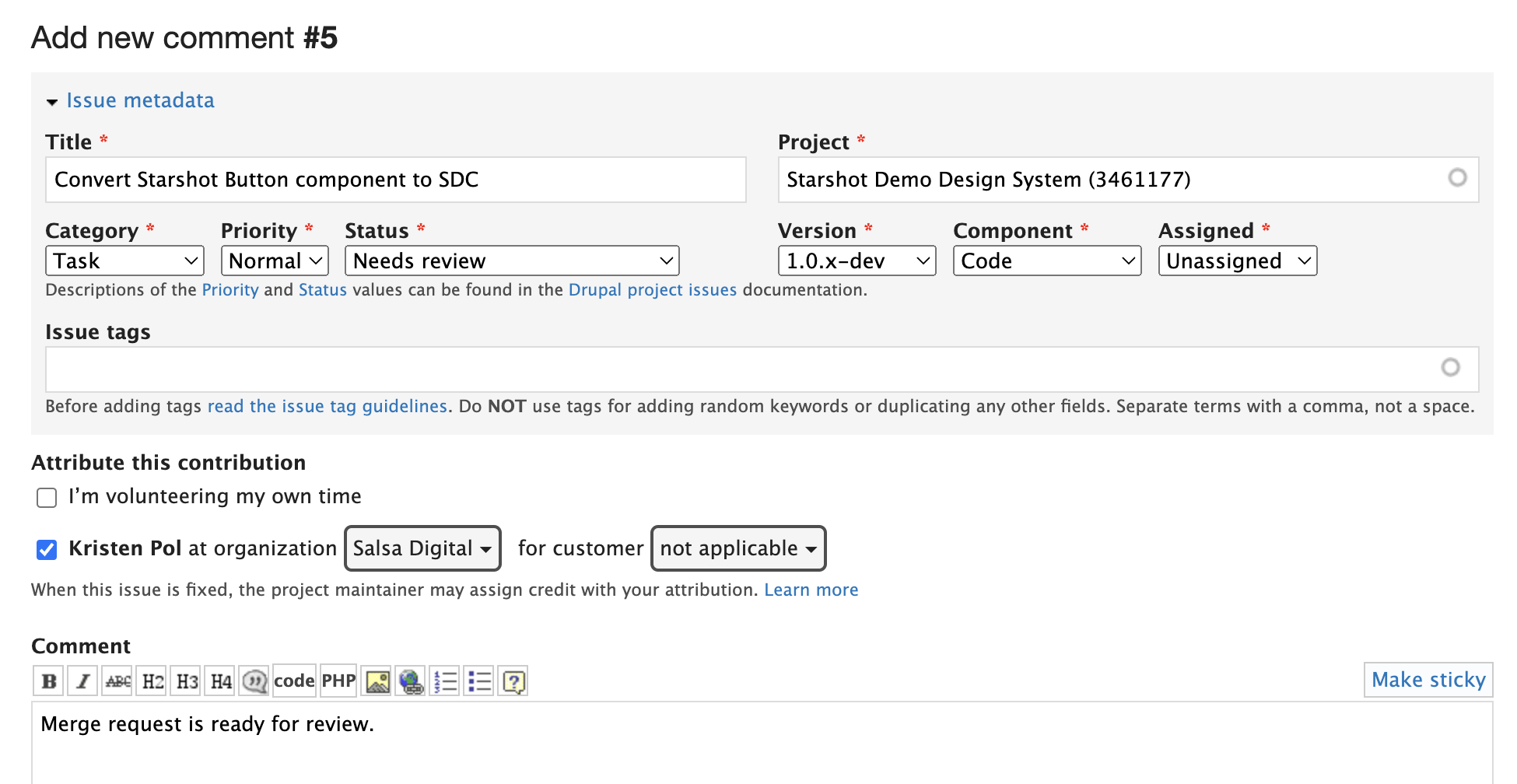Open the Status dropdown showing Needs review
This screenshot has width=1517, height=784.
[x=511, y=261]
